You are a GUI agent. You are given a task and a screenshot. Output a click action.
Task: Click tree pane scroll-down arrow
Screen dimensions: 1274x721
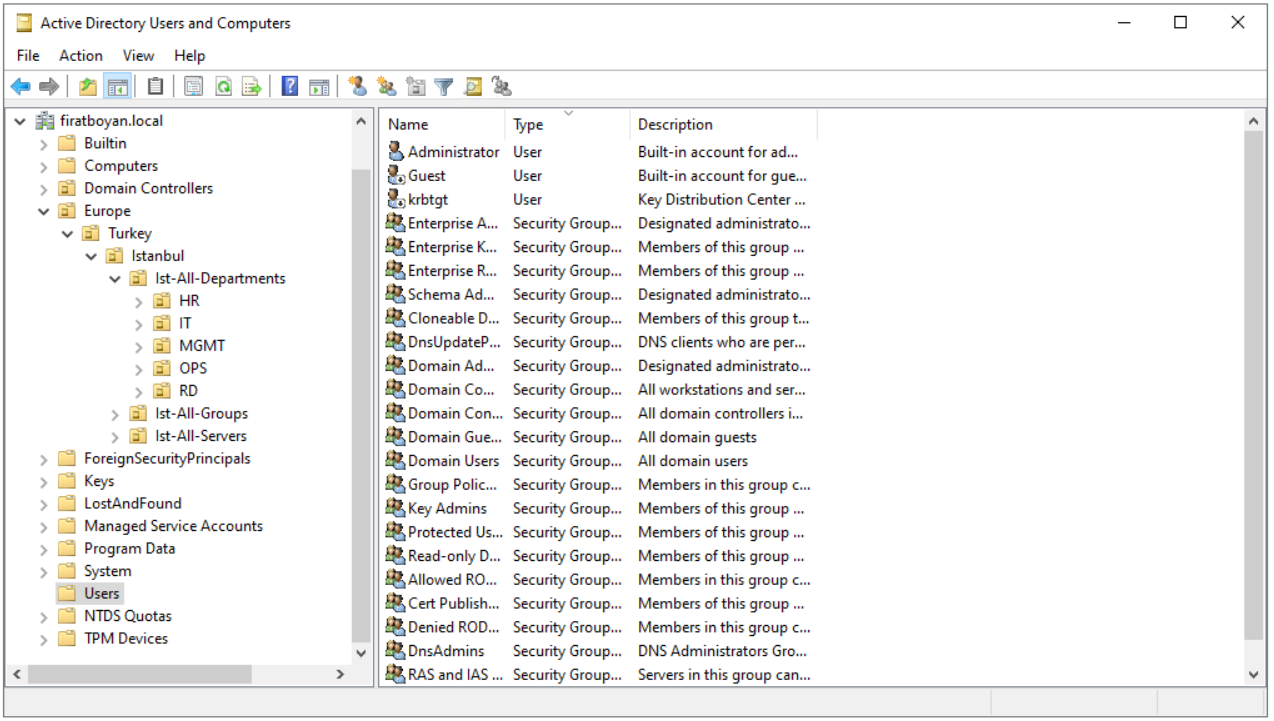point(361,652)
